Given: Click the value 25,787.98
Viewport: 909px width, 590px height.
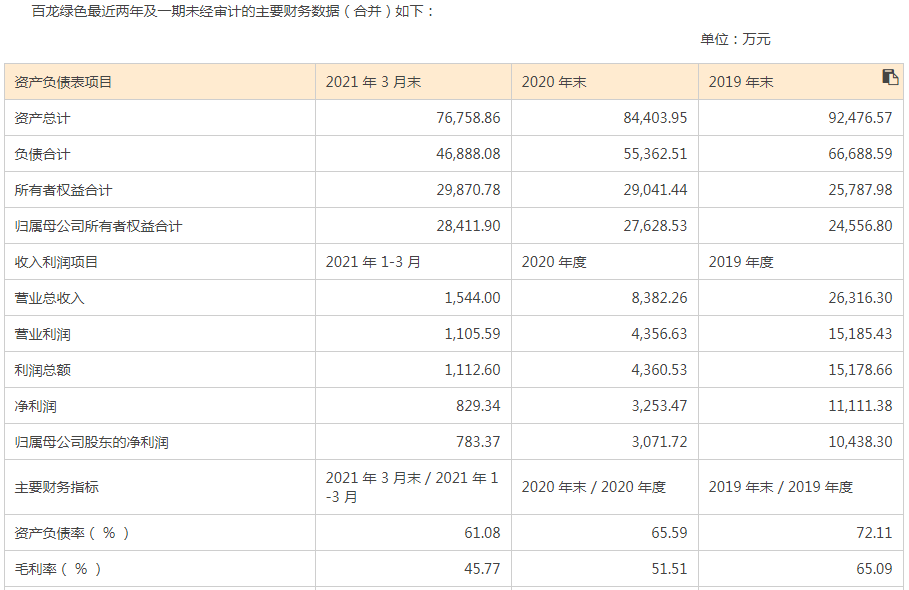Looking at the screenshot, I should pos(860,190).
